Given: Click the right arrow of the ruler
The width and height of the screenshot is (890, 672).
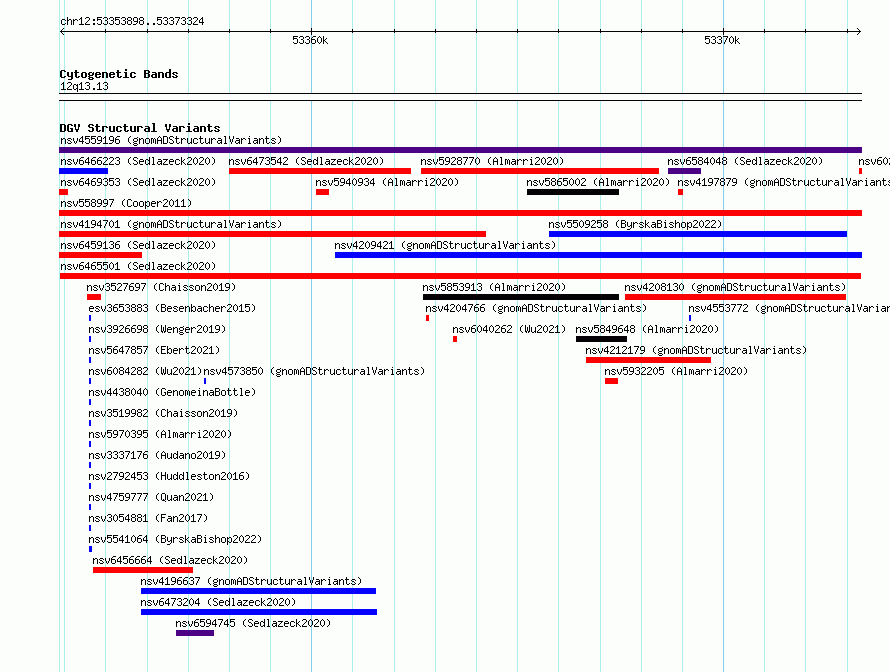Looking at the screenshot, I should tap(859, 32).
